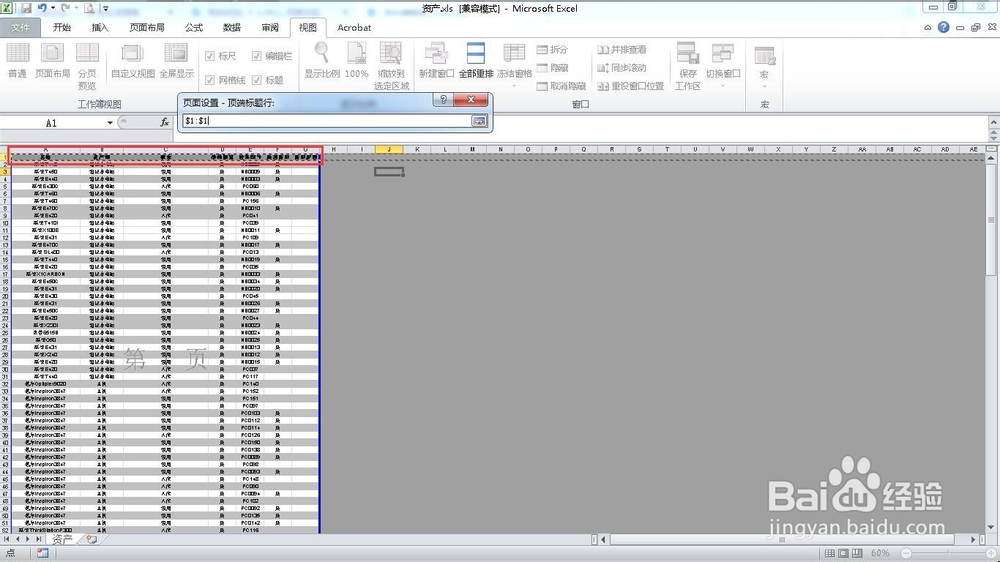The image size is (1000, 562).
Task: Toggle the Gridlines (网格线) checkbox
Action: point(225,80)
